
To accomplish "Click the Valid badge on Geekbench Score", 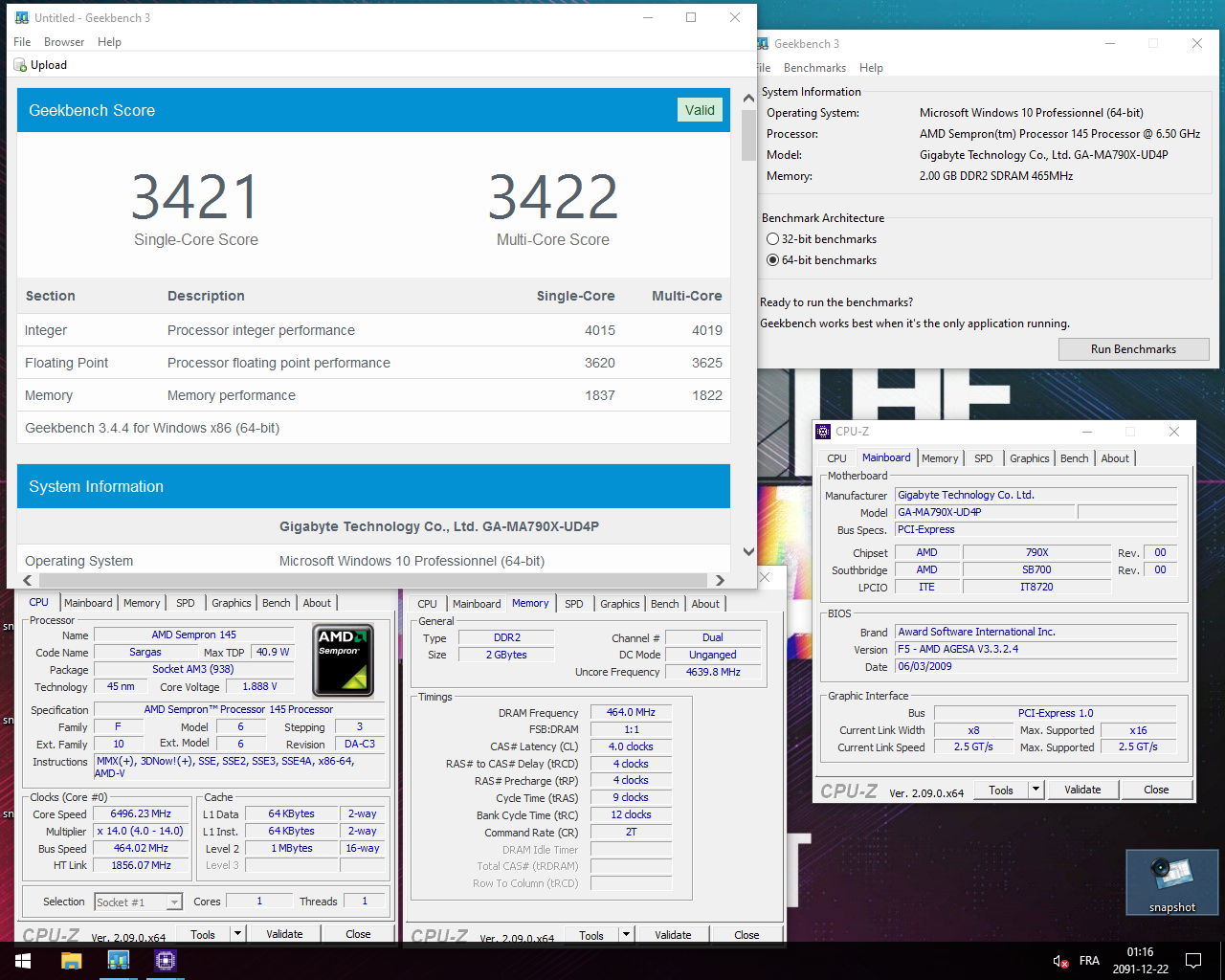I will click(700, 110).
